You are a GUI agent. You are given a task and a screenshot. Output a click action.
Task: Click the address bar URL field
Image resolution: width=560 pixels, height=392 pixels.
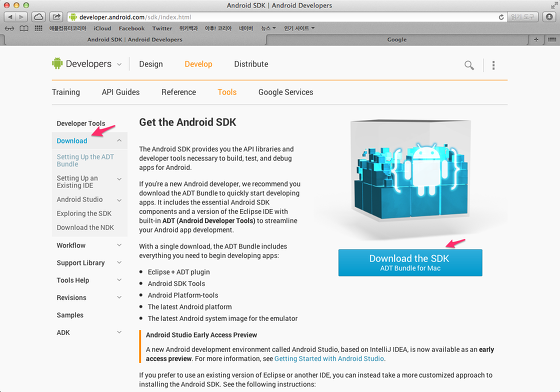pos(286,17)
